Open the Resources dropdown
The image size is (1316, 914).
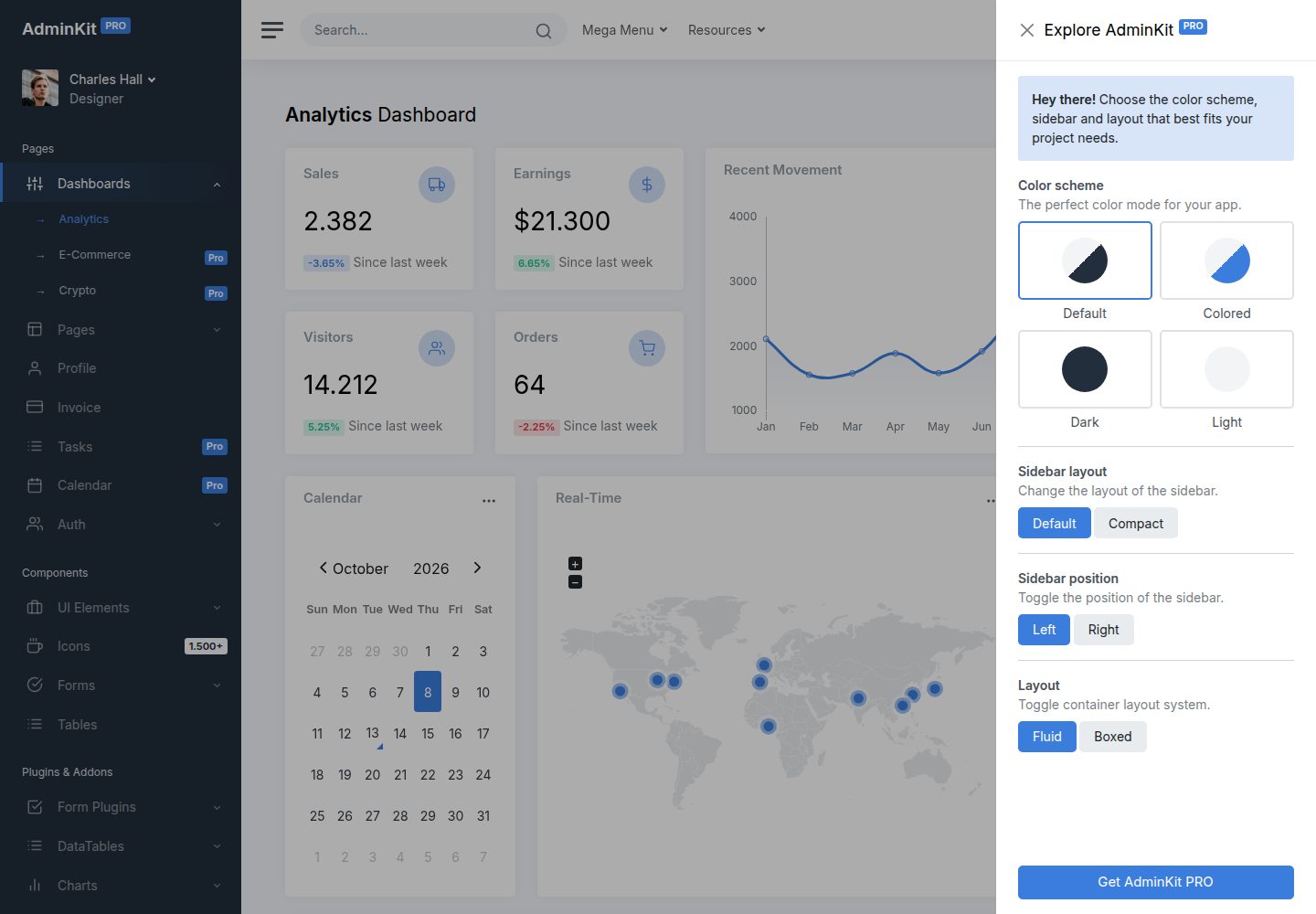[x=727, y=30]
